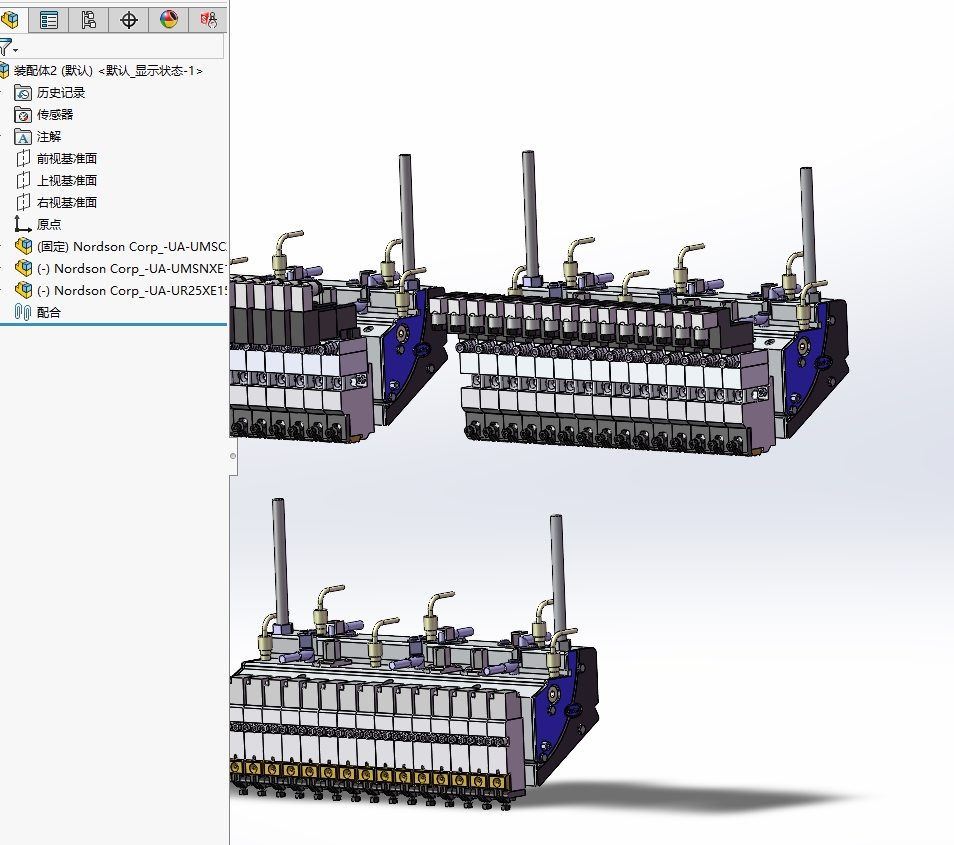Click the 右视基准面 plane icon
This screenshot has height=845, width=954.
(23, 202)
